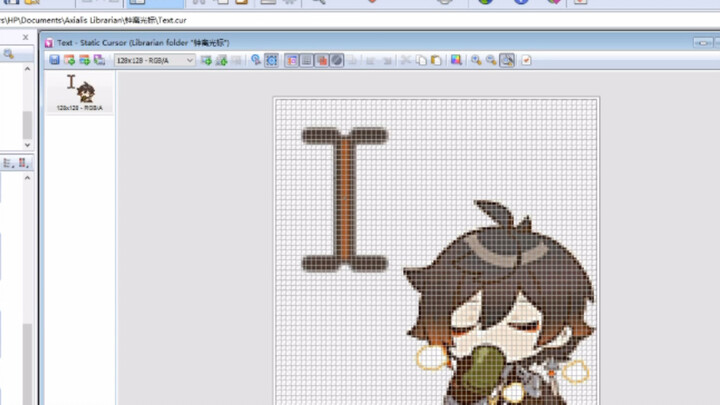This screenshot has height=405, width=720.
Task: Open the color adjustment icon with rainbow square
Action: 456,60
